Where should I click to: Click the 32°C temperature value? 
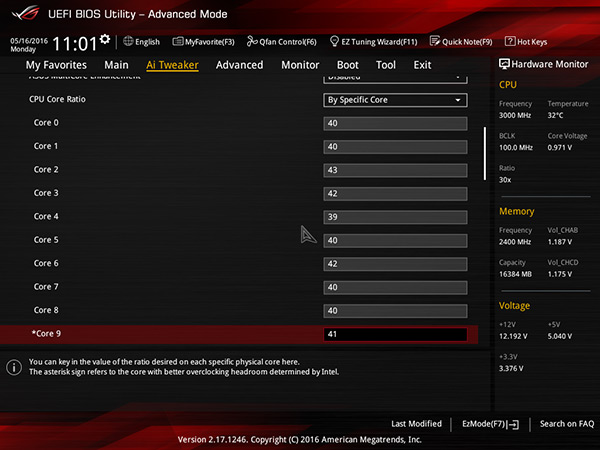click(555, 115)
